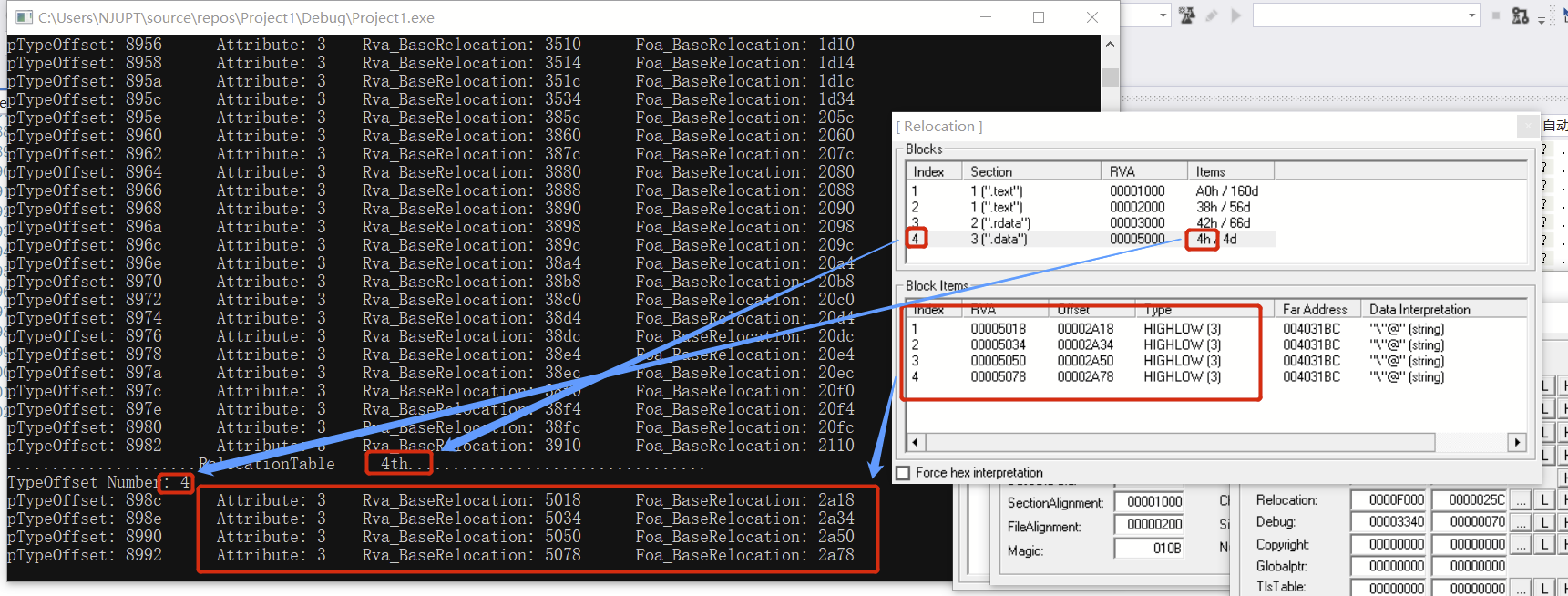
Task: Click offset value 00002A78 in Block Items
Action: click(x=1085, y=377)
